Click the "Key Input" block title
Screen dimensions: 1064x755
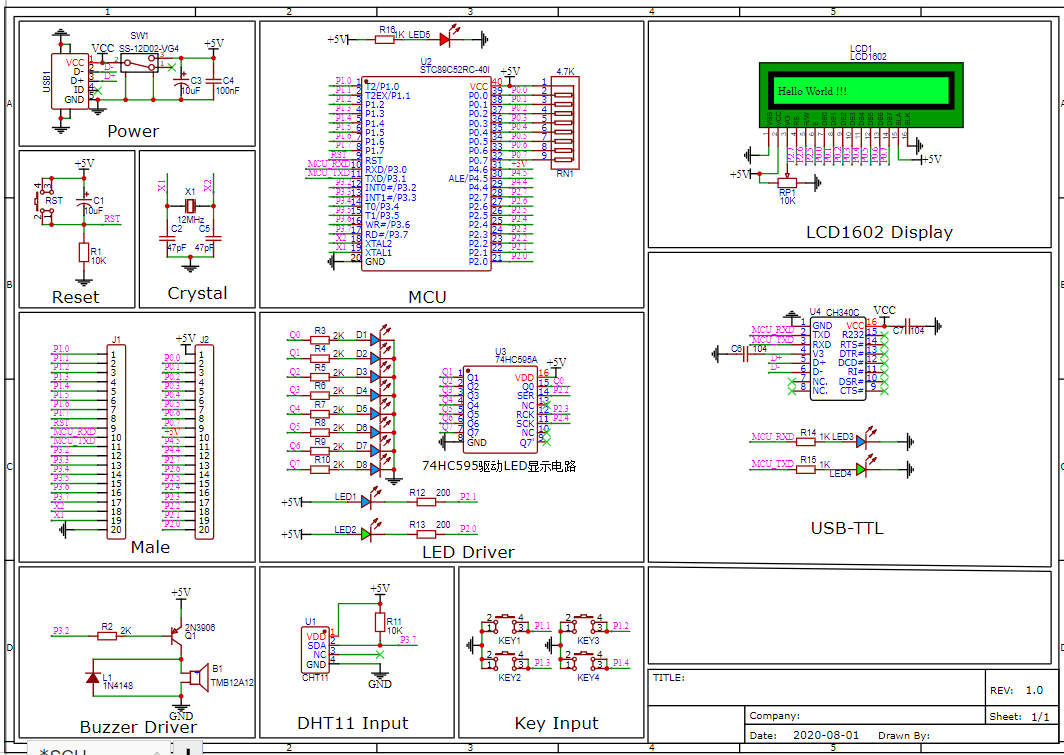pos(556,723)
